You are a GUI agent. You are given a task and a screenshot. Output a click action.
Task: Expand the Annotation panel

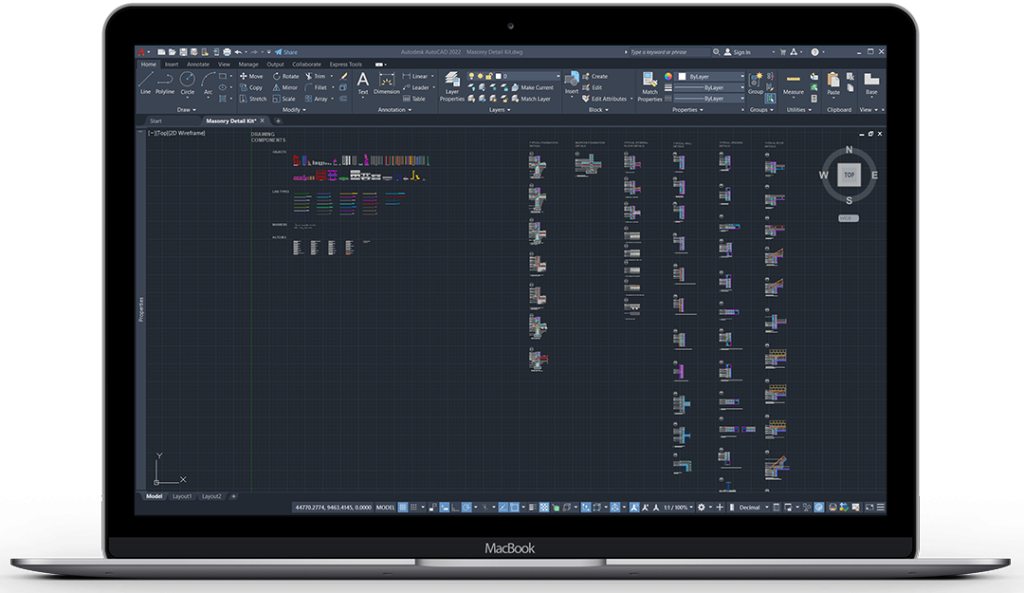394,110
